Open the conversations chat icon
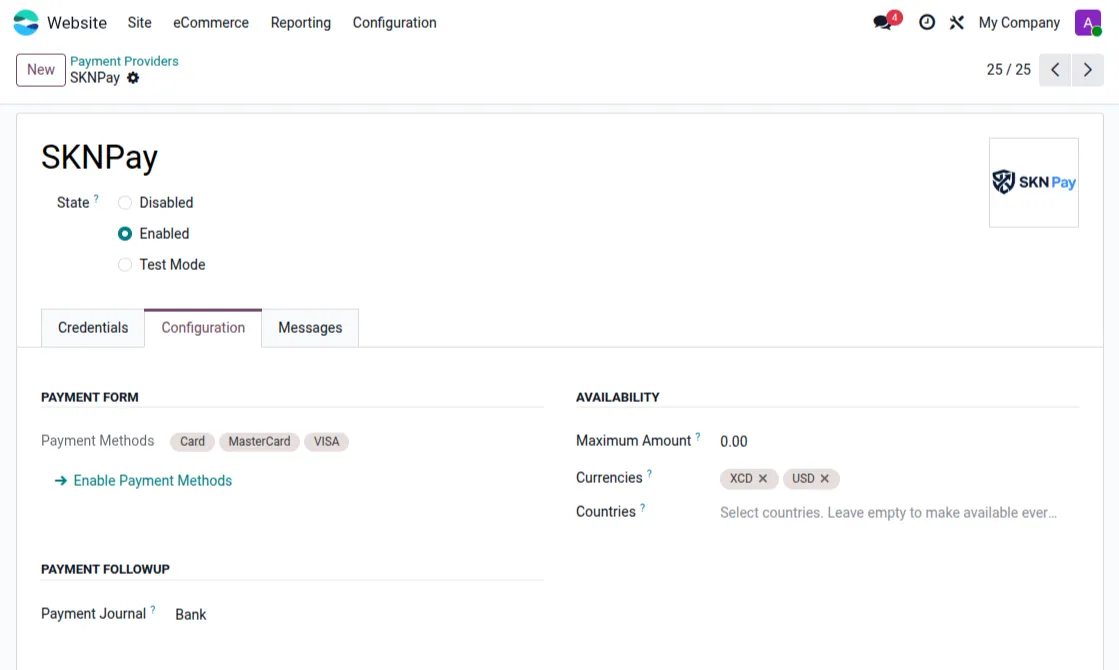 pyautogui.click(x=883, y=23)
